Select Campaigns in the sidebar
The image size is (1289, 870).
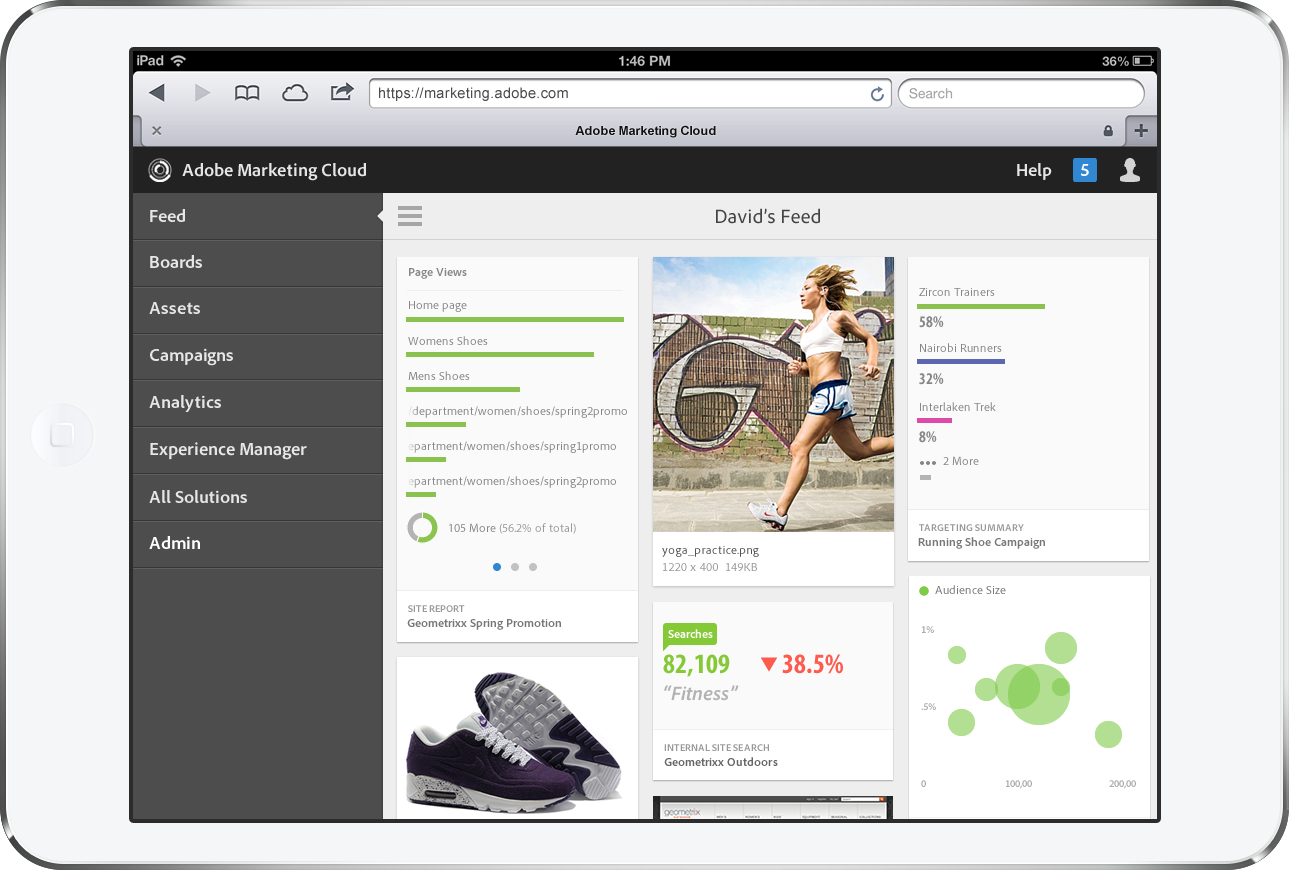coord(191,355)
